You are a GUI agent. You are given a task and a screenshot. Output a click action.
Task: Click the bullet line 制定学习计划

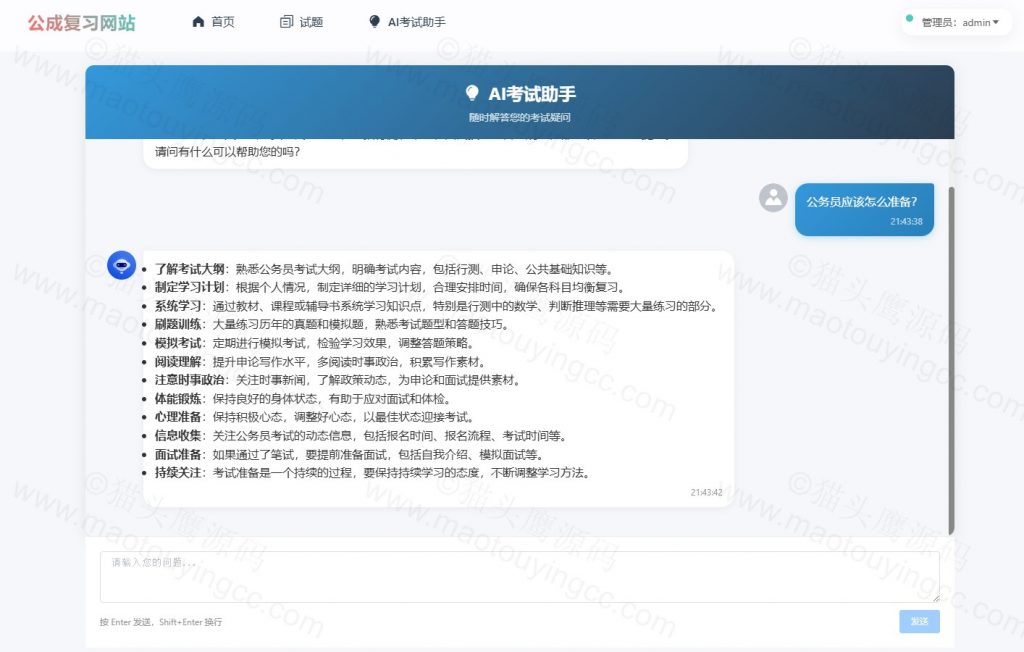click(391, 287)
